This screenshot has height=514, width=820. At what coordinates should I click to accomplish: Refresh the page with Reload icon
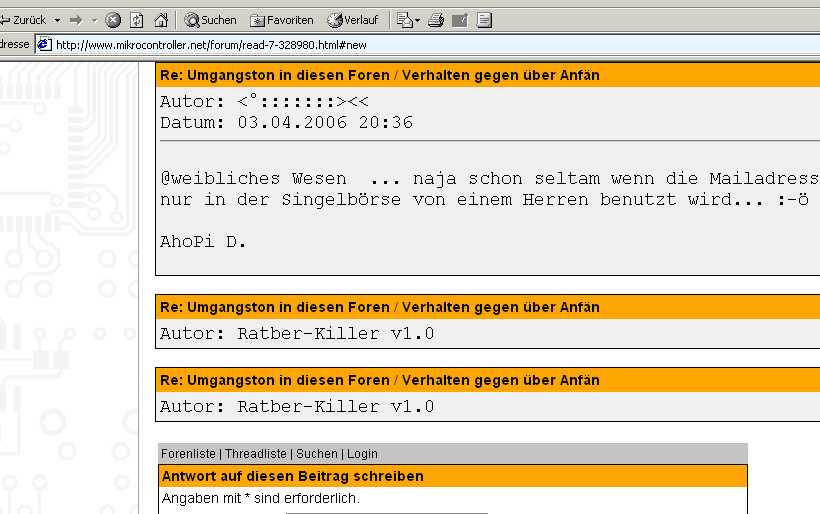(x=136, y=20)
